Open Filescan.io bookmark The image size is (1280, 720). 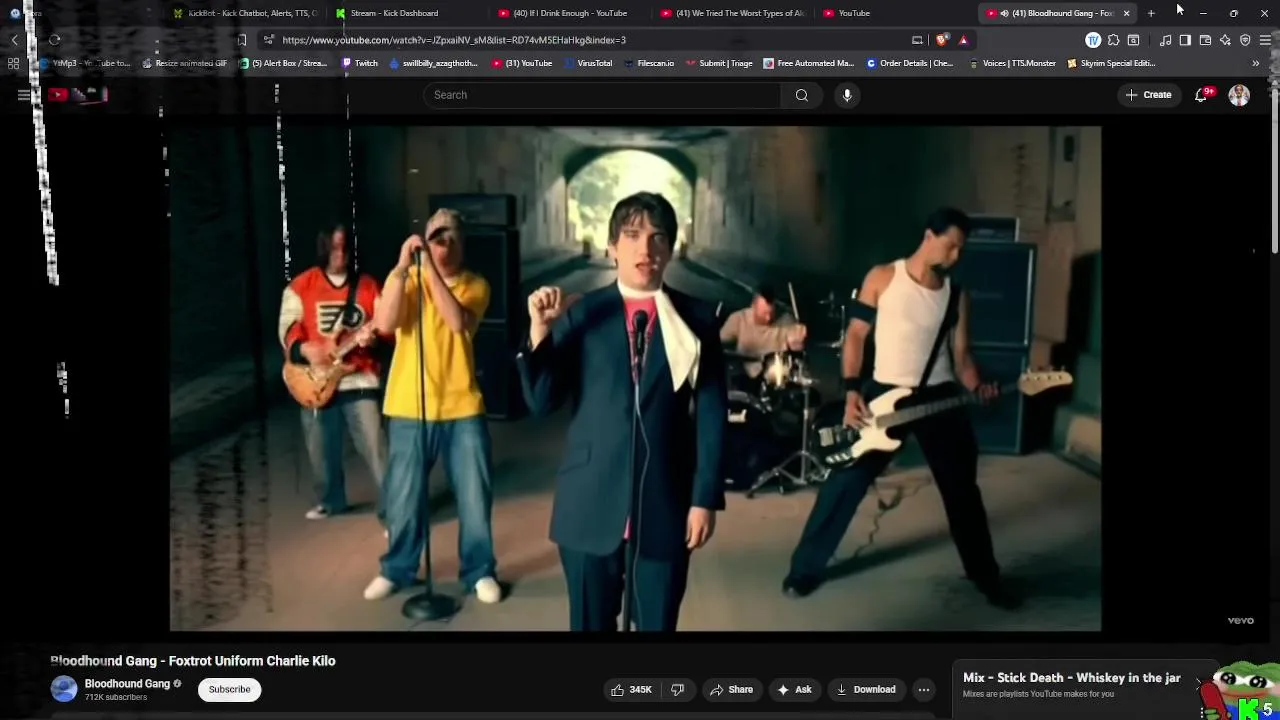(649, 63)
